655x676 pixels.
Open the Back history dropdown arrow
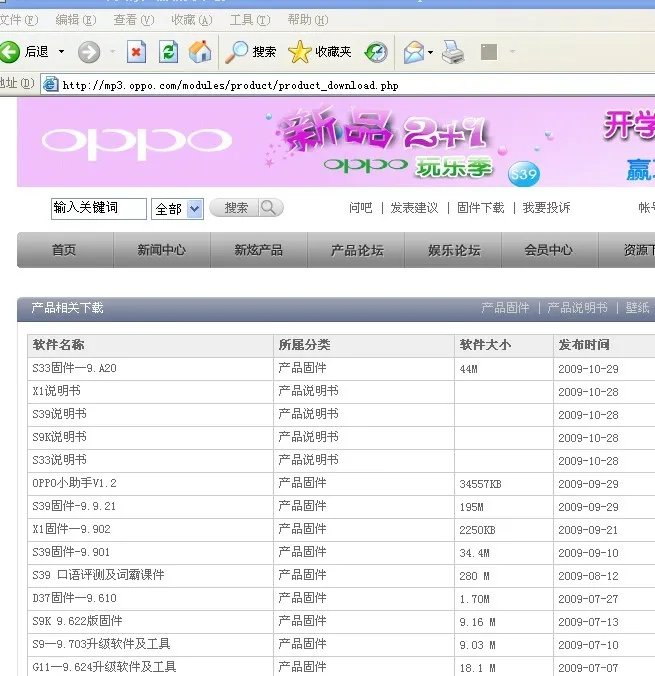point(61,52)
